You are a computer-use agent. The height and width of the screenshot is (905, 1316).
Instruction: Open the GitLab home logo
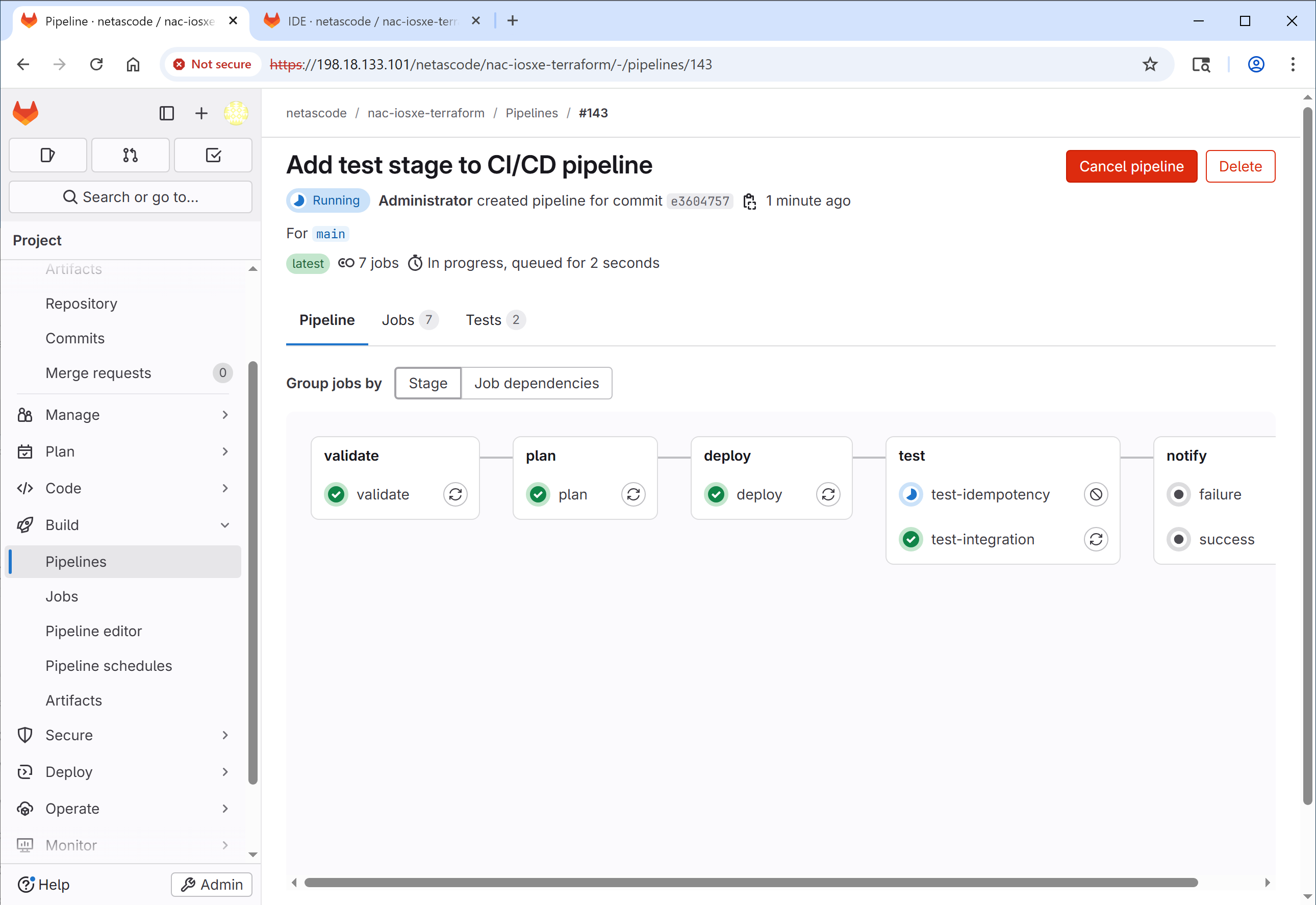[26, 113]
